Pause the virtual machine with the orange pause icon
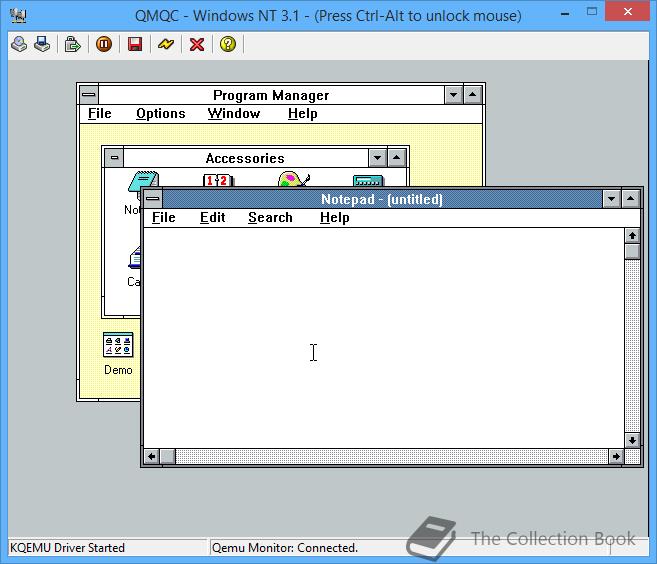657x564 pixels. [104, 44]
